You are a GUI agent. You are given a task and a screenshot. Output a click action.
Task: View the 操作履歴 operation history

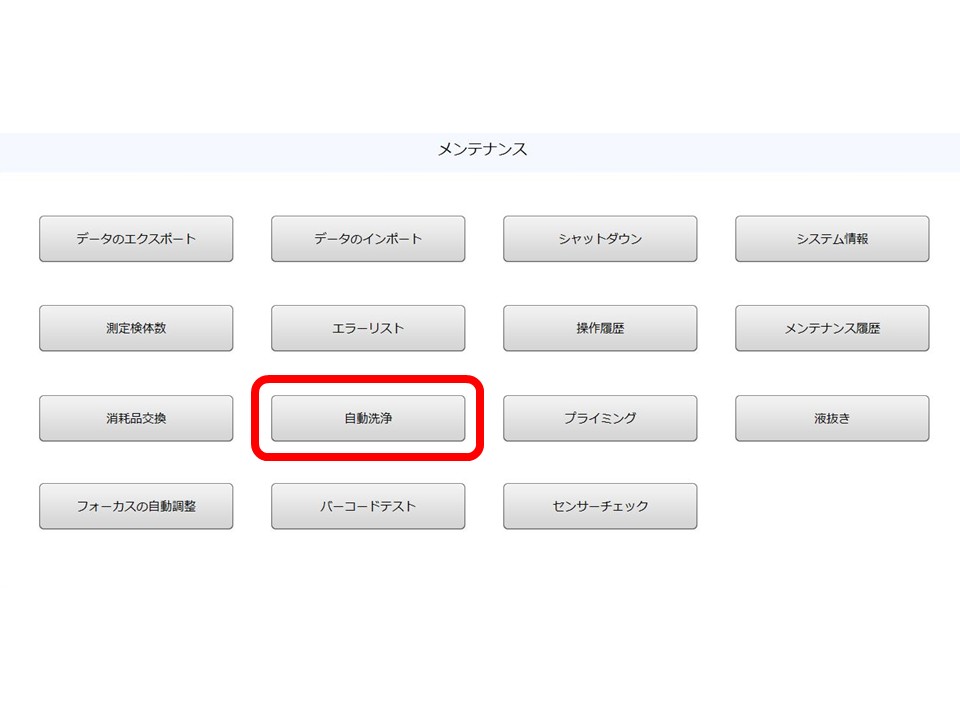tap(600, 327)
